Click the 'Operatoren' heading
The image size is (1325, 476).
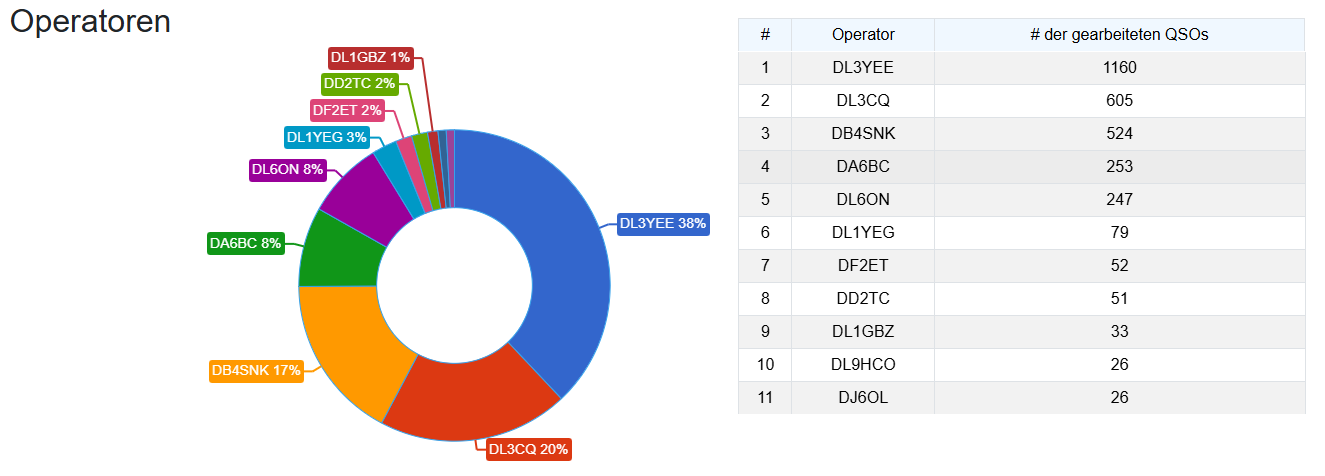click(x=90, y=22)
